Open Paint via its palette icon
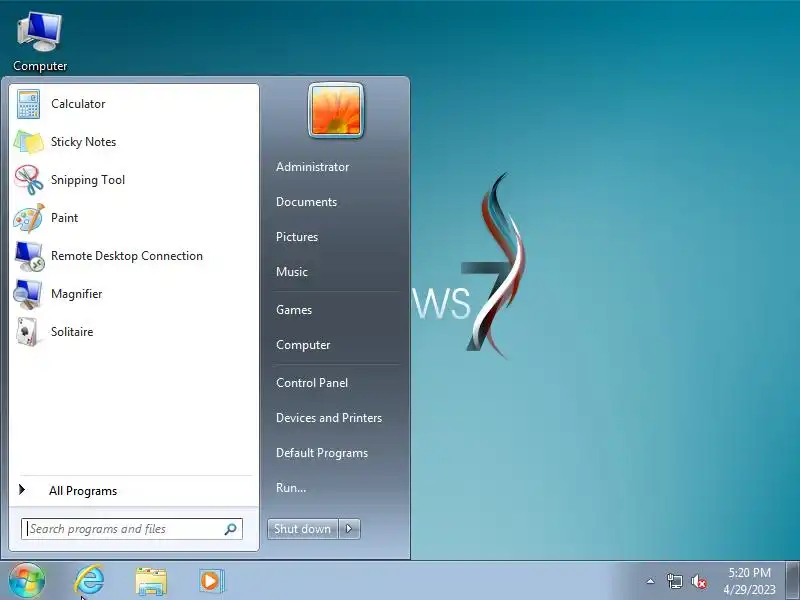This screenshot has width=800, height=600. pyautogui.click(x=29, y=218)
